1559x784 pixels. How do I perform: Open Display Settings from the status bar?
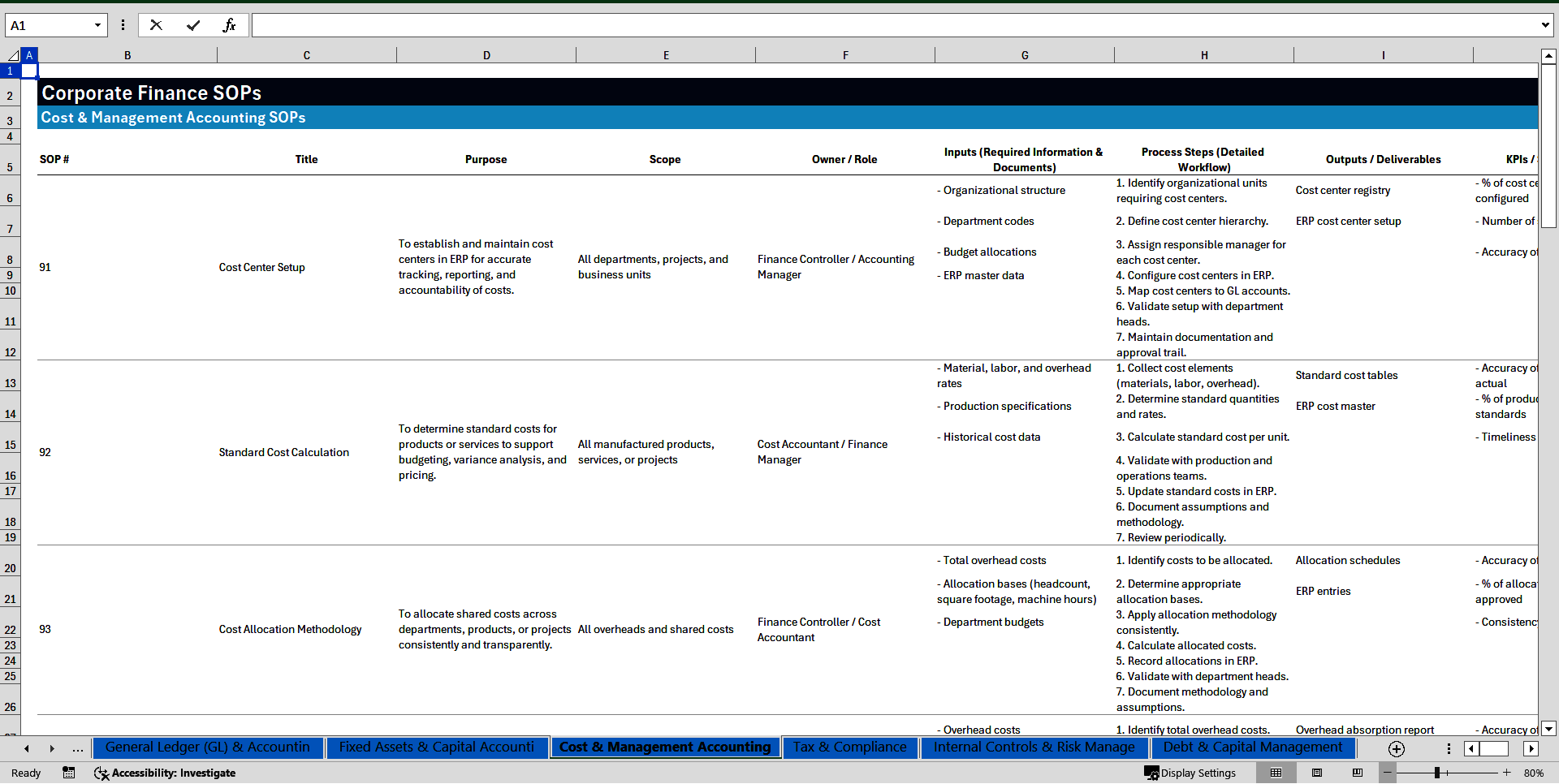click(1190, 773)
